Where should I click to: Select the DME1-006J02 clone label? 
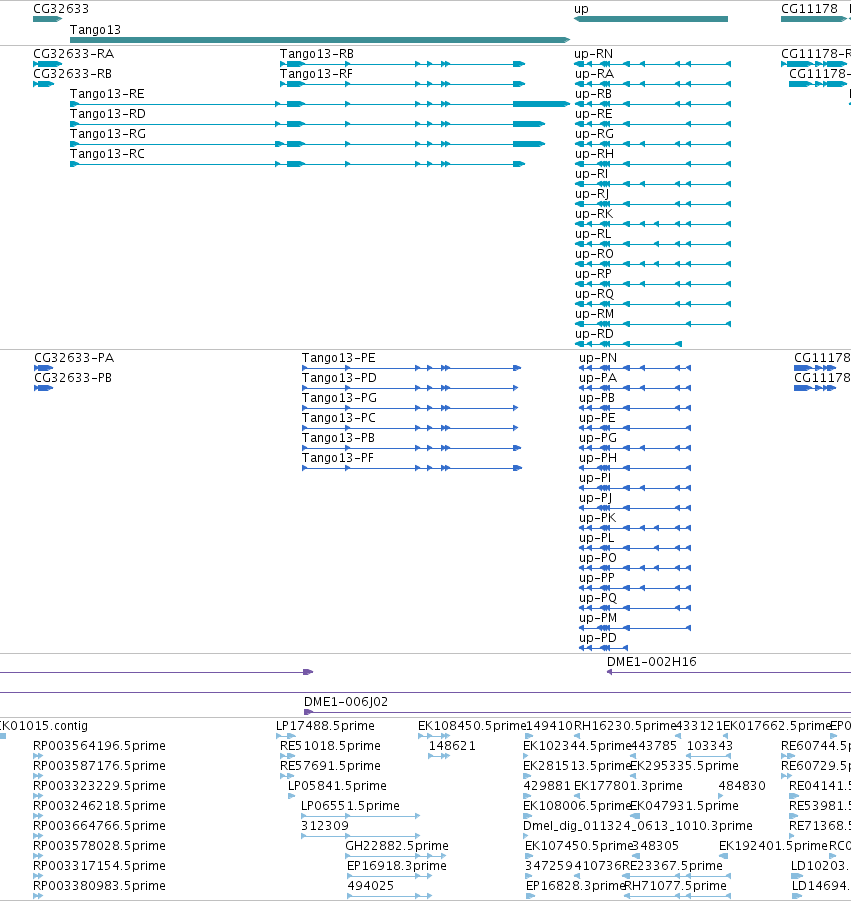point(346,702)
